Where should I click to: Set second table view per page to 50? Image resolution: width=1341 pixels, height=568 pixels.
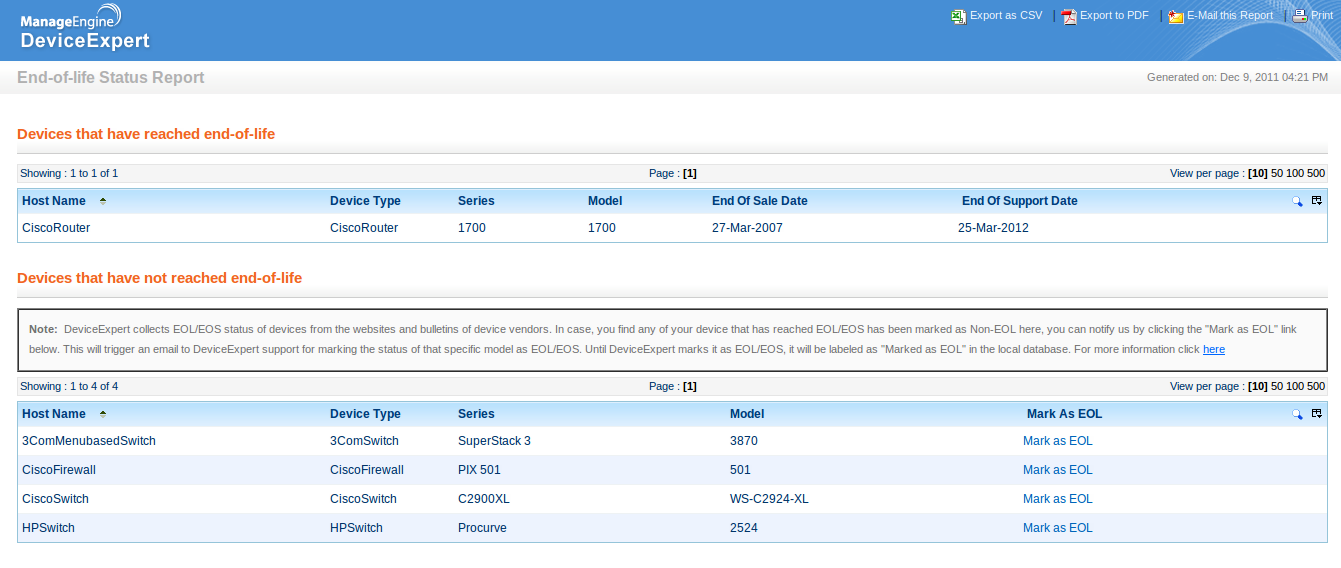click(1277, 386)
